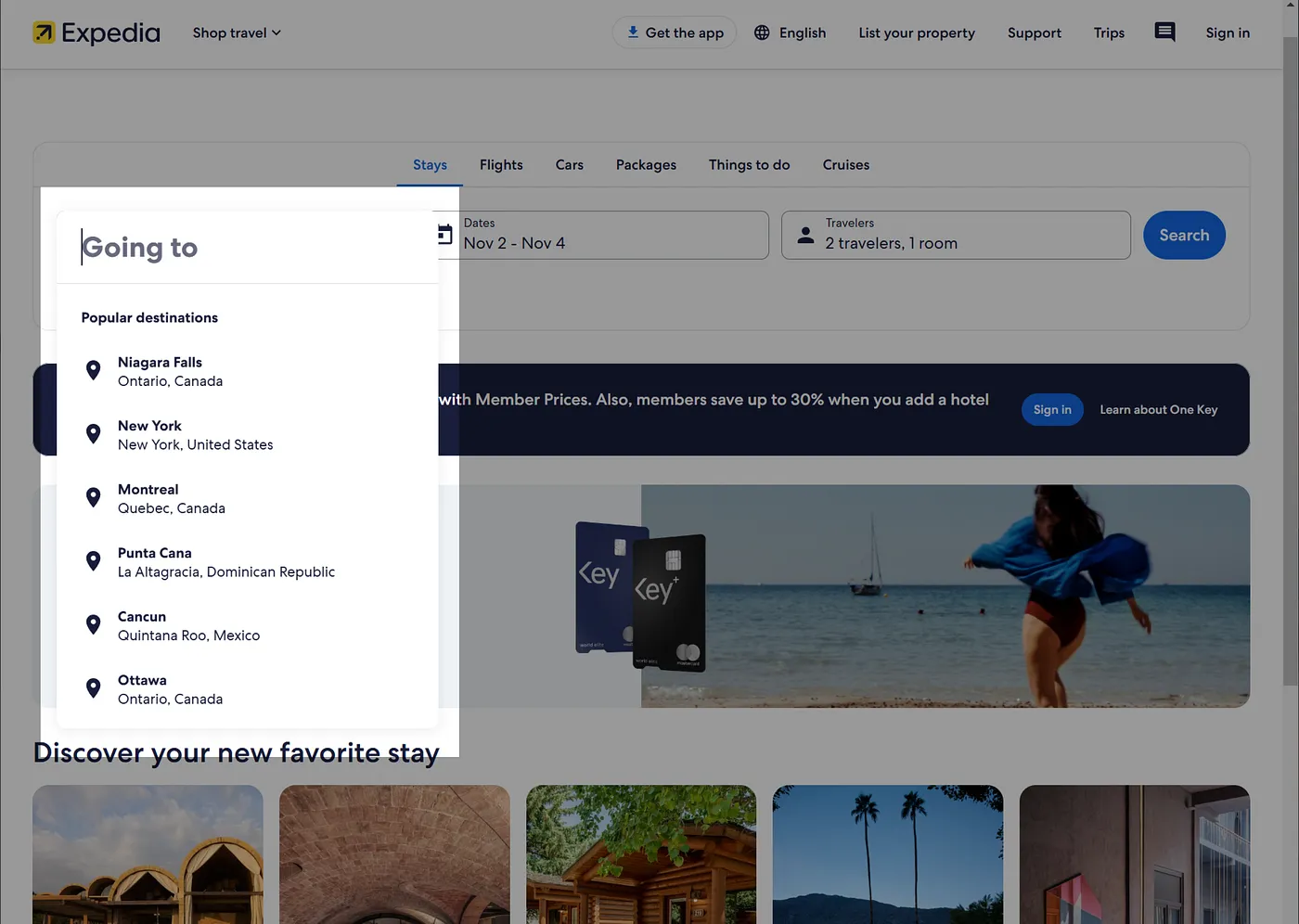The height and width of the screenshot is (924, 1299).
Task: Open the messages chat icon
Action: tap(1164, 32)
